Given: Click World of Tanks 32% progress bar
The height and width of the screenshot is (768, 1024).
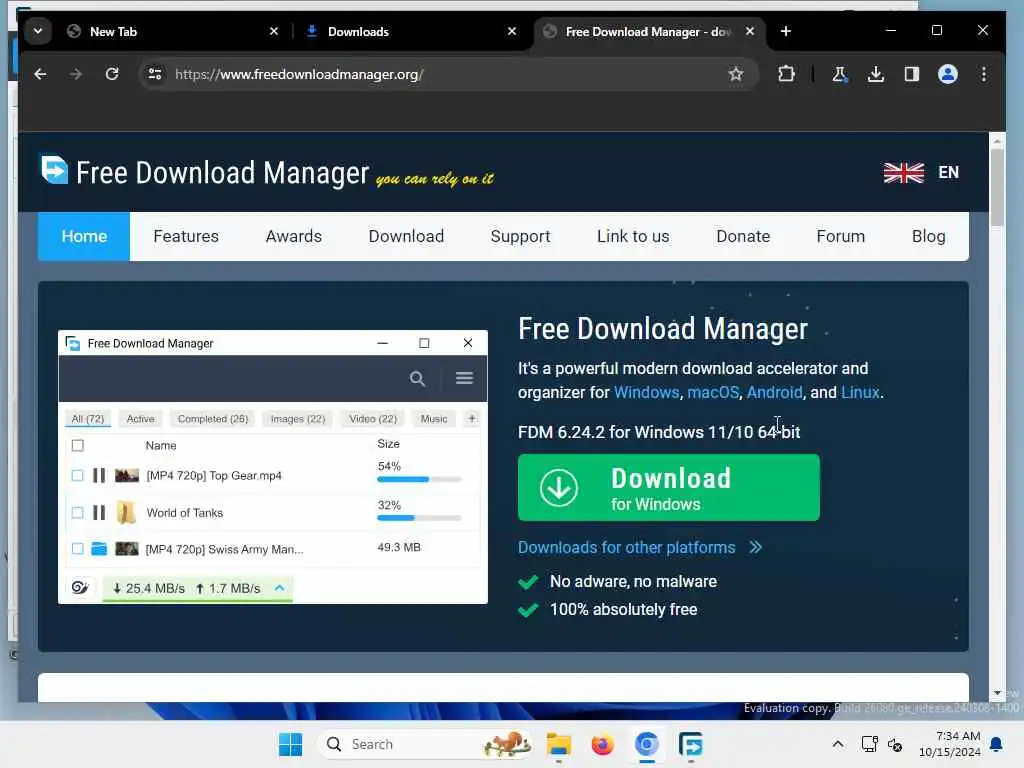Looking at the screenshot, I should click(419, 518).
